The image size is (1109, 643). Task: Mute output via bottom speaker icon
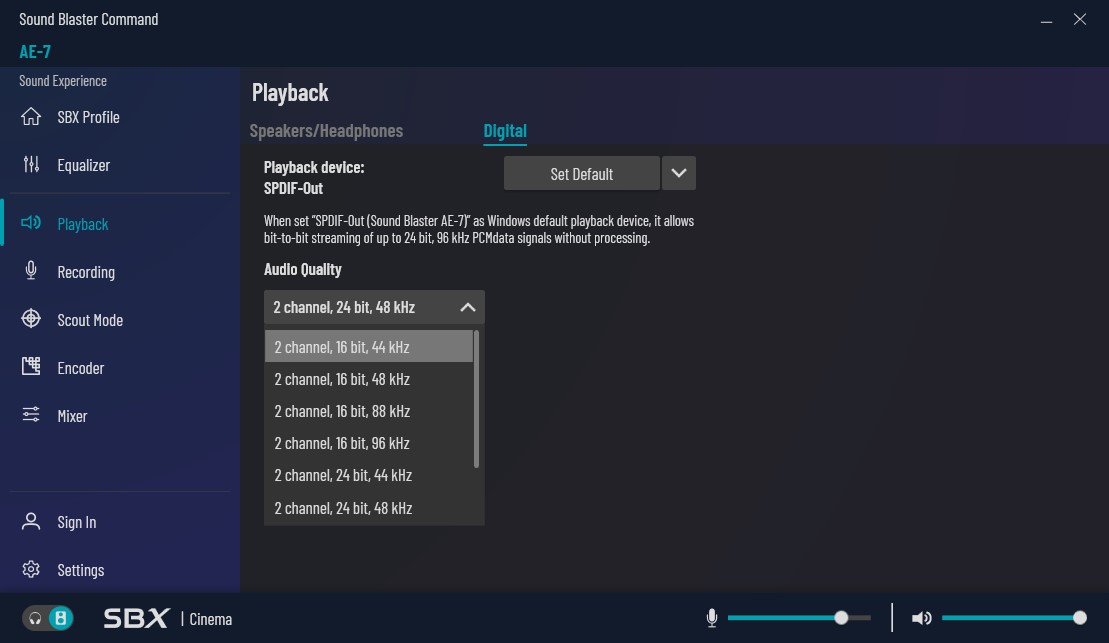point(921,618)
